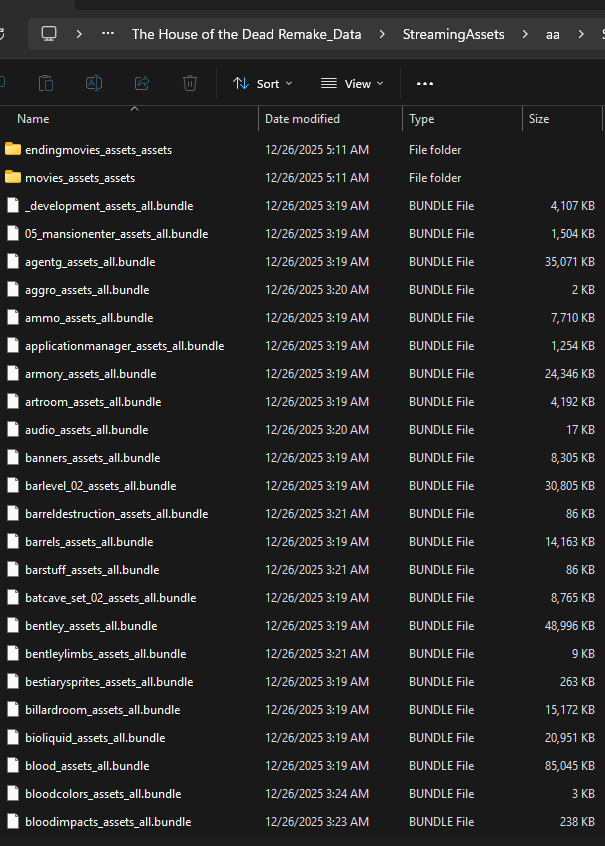The width and height of the screenshot is (605, 846).
Task: Click file icon of _development_assets_all.bundle
Action: pos(13,206)
